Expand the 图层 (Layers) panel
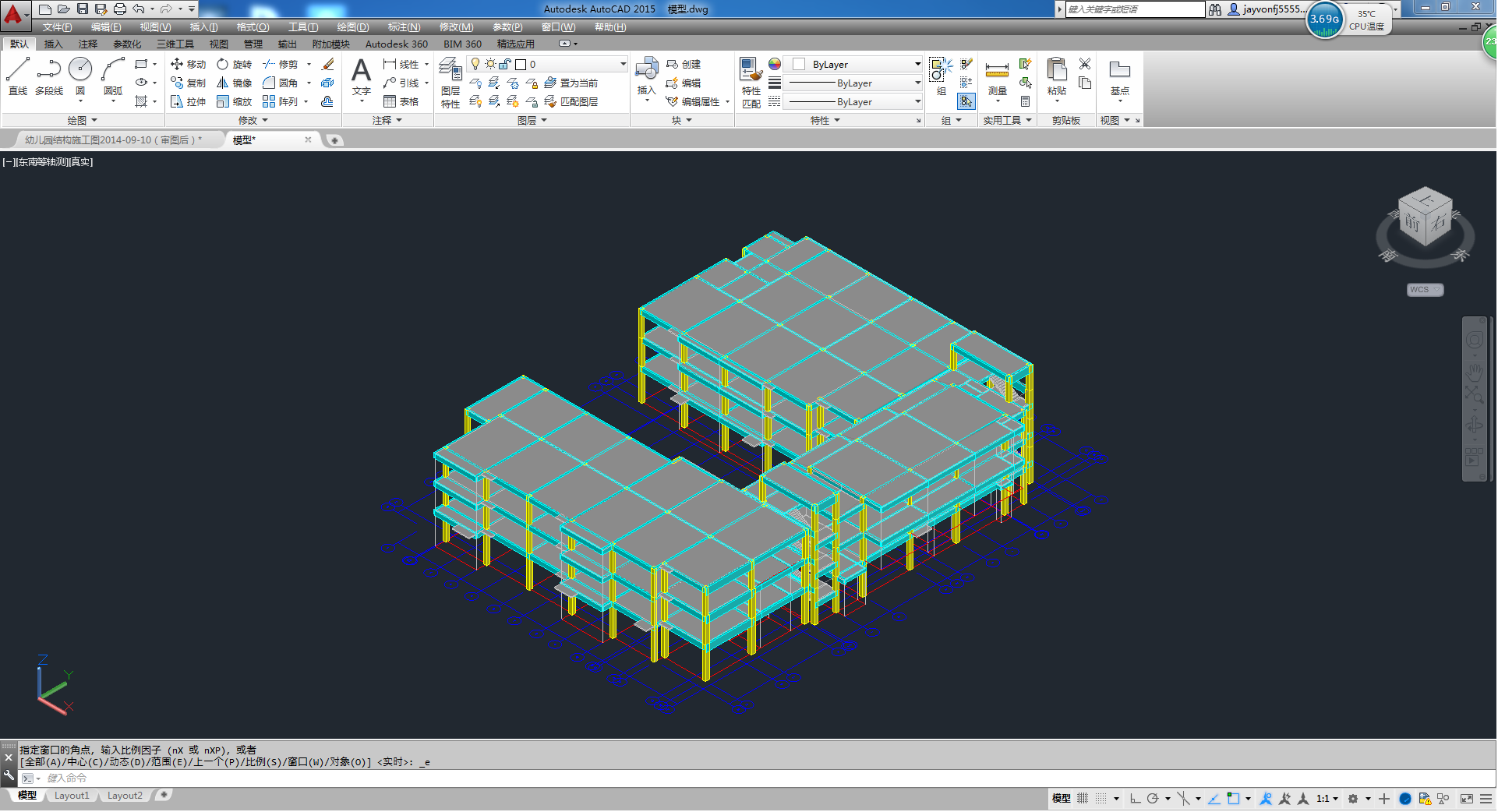Viewport: 1498px width, 812px height. [x=532, y=121]
